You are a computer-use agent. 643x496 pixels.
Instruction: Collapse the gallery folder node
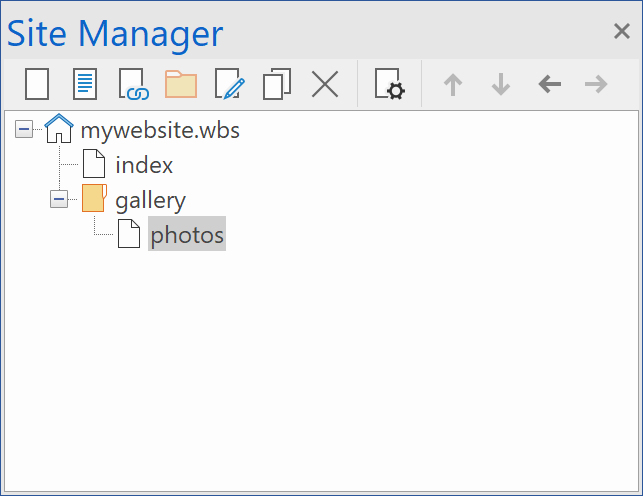(59, 199)
